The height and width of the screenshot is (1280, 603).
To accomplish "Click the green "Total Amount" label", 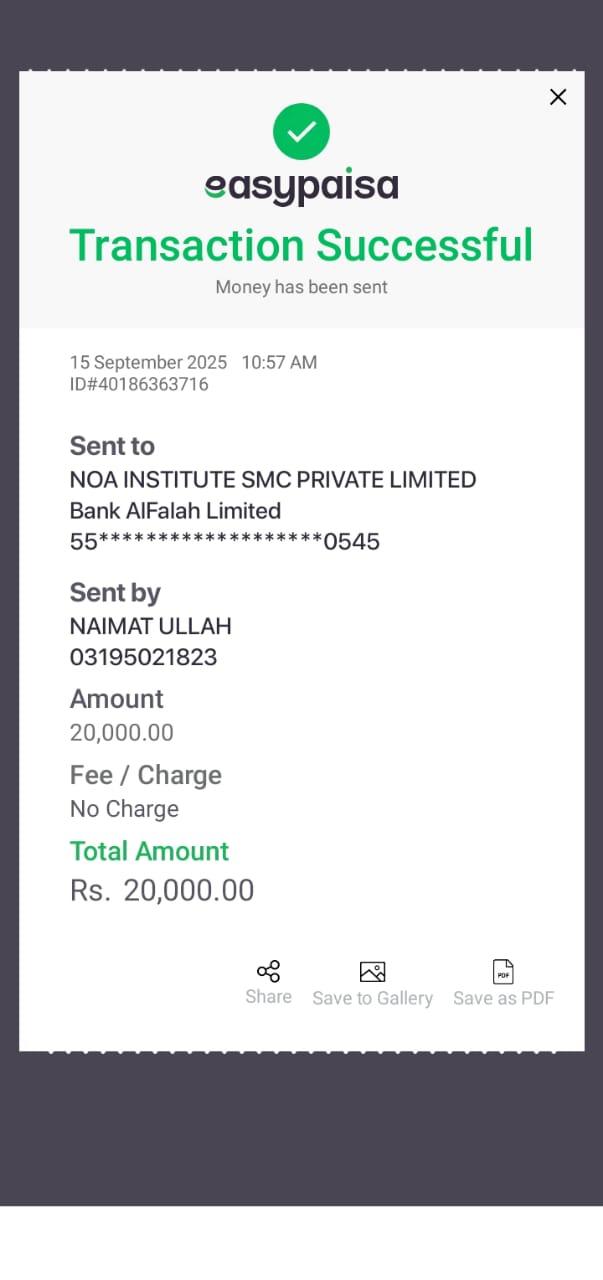I will (x=149, y=851).
